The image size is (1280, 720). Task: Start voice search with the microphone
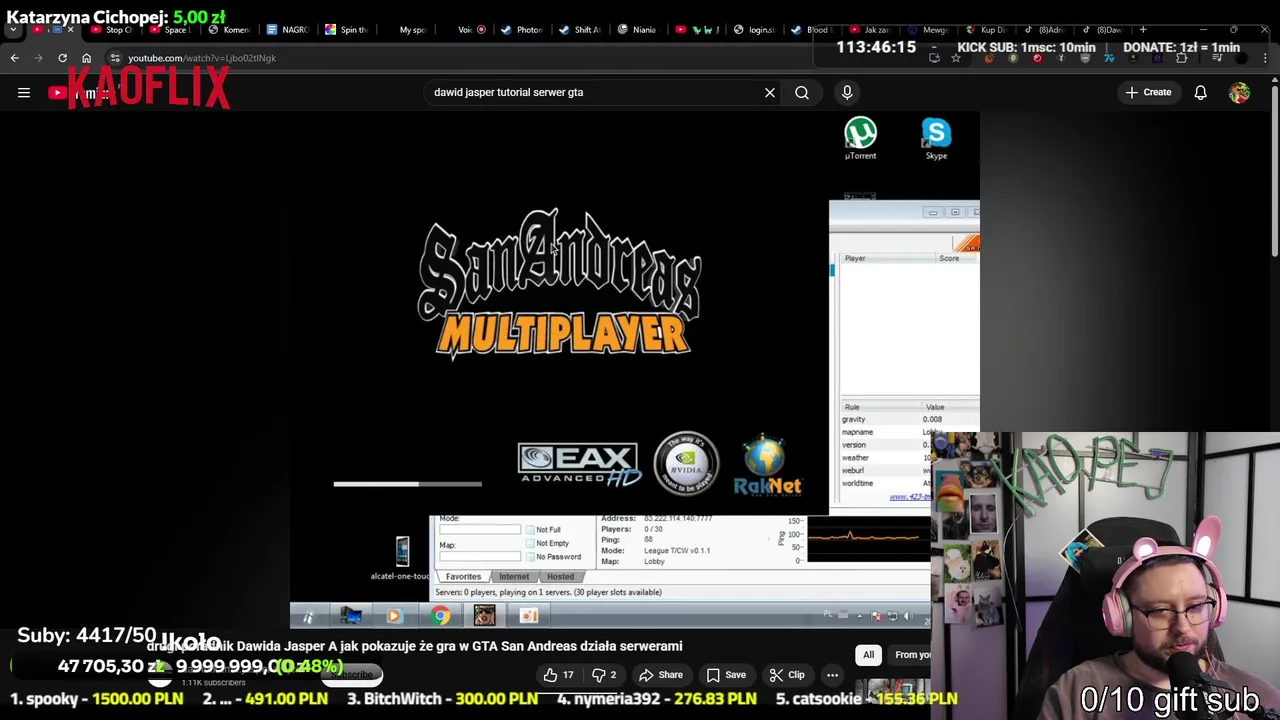pyautogui.click(x=847, y=93)
